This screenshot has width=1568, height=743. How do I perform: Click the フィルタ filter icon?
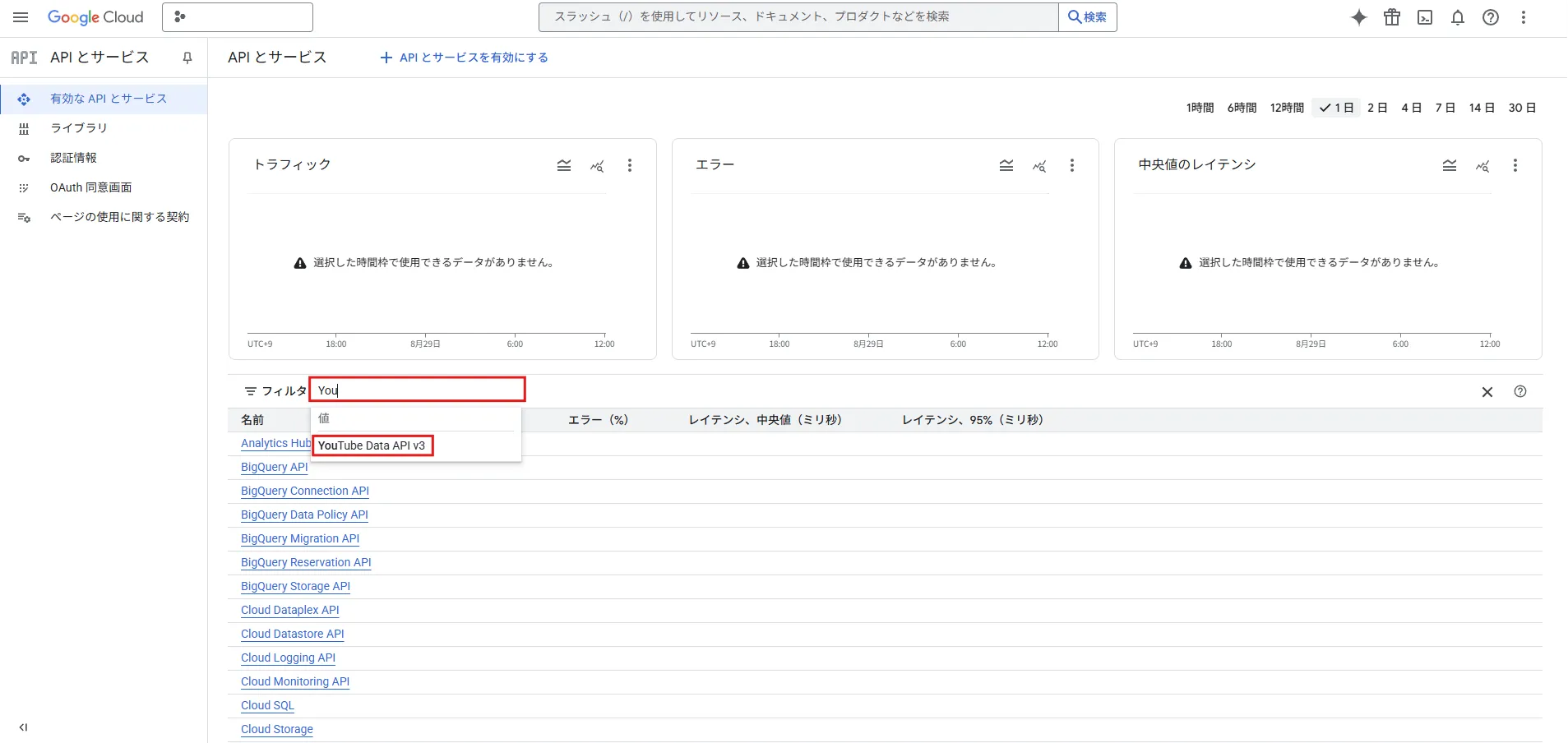pyautogui.click(x=251, y=391)
